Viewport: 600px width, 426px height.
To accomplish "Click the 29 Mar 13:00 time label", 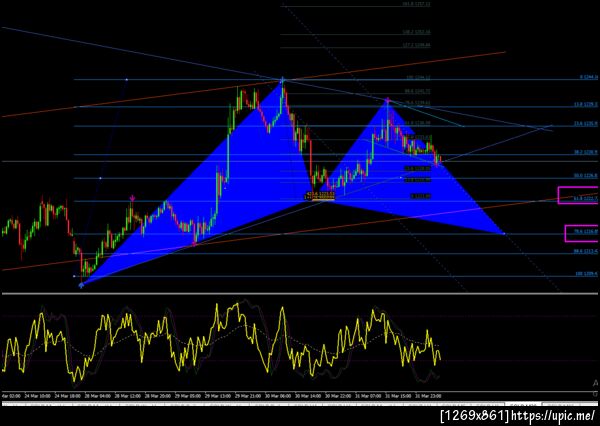I will click(x=218, y=396).
